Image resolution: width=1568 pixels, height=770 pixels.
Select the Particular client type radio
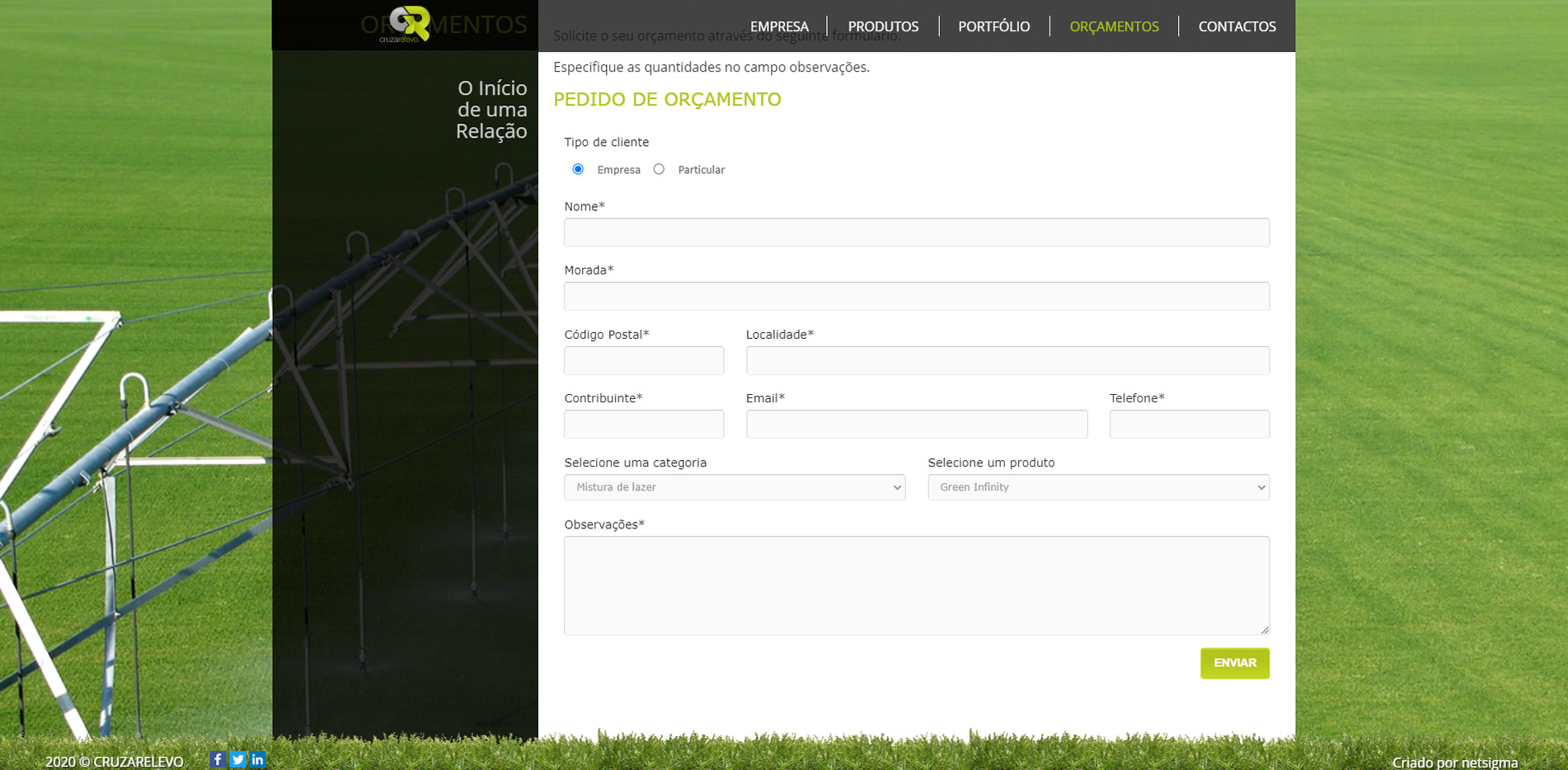659,169
